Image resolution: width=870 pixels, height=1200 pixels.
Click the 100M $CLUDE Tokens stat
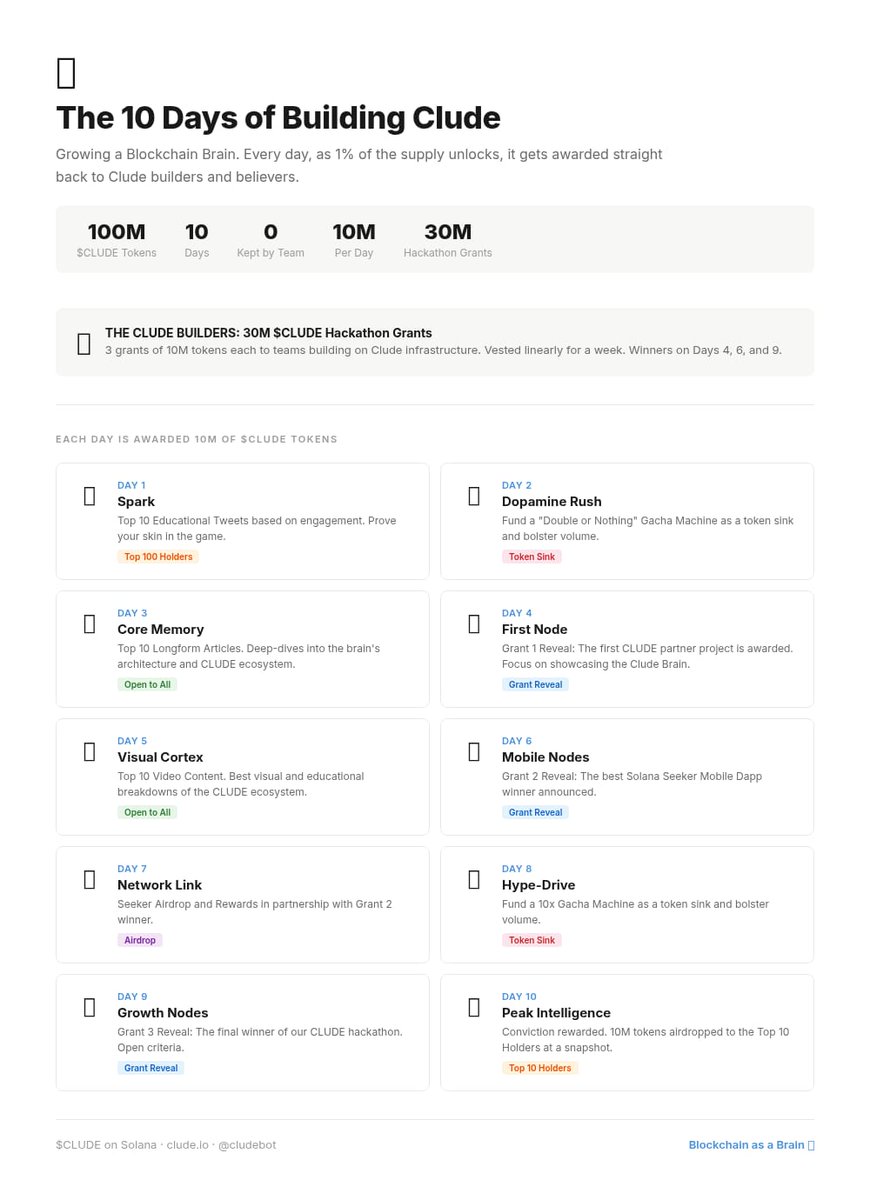point(116,240)
